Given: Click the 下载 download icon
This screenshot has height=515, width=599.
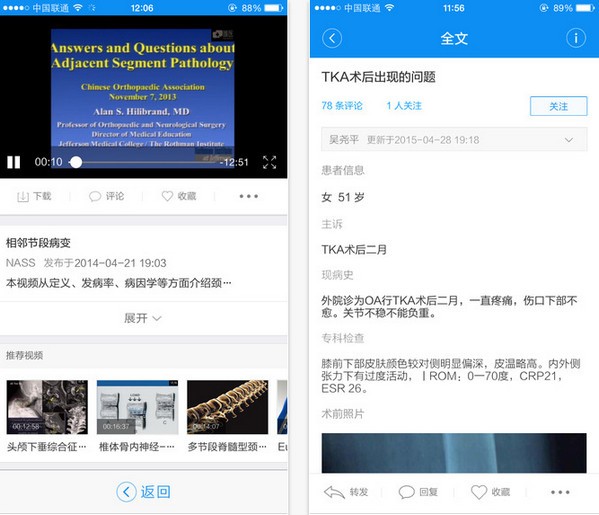Looking at the screenshot, I should pos(23,197).
